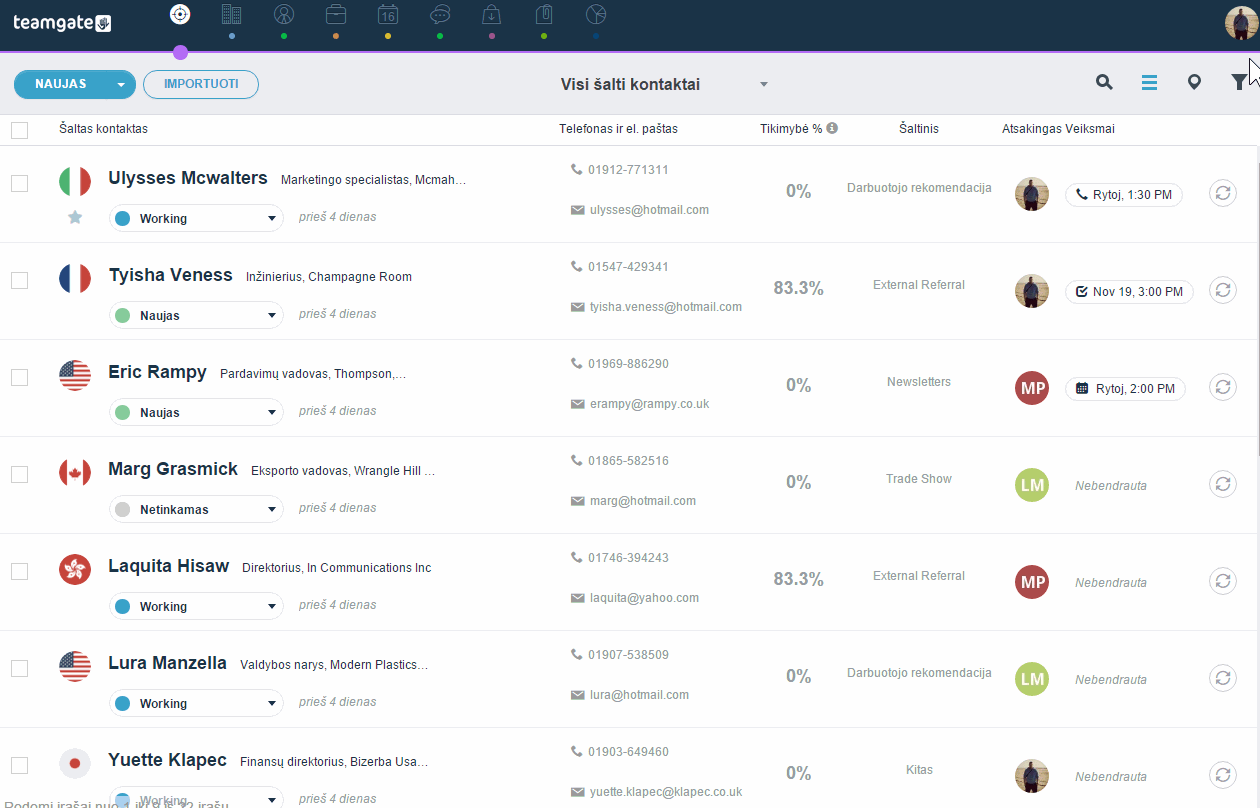The image size is (1260, 808).
Task: Click the IMPORTUOTI button
Action: [x=201, y=84]
